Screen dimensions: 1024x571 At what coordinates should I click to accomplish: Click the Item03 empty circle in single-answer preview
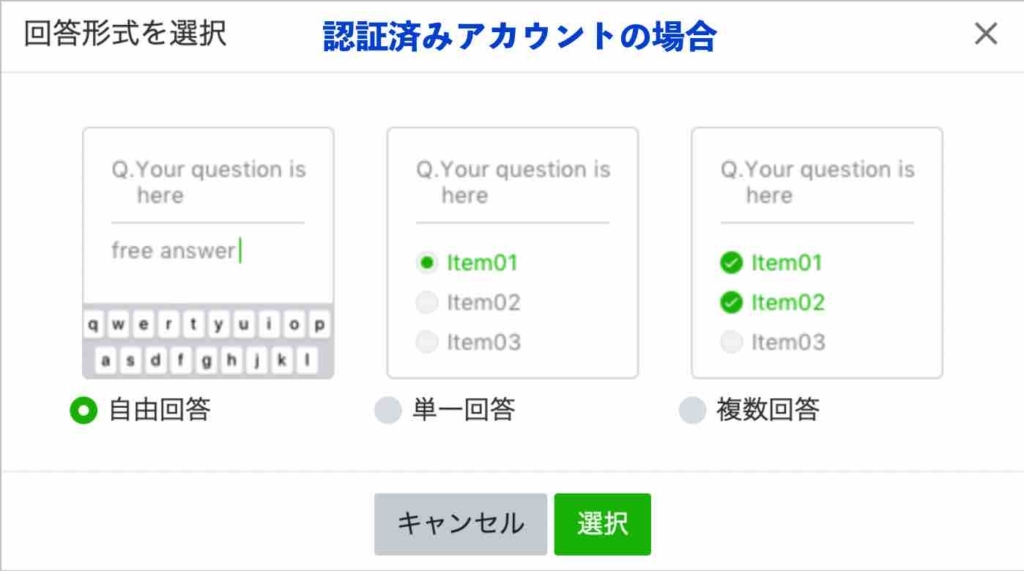(x=427, y=342)
